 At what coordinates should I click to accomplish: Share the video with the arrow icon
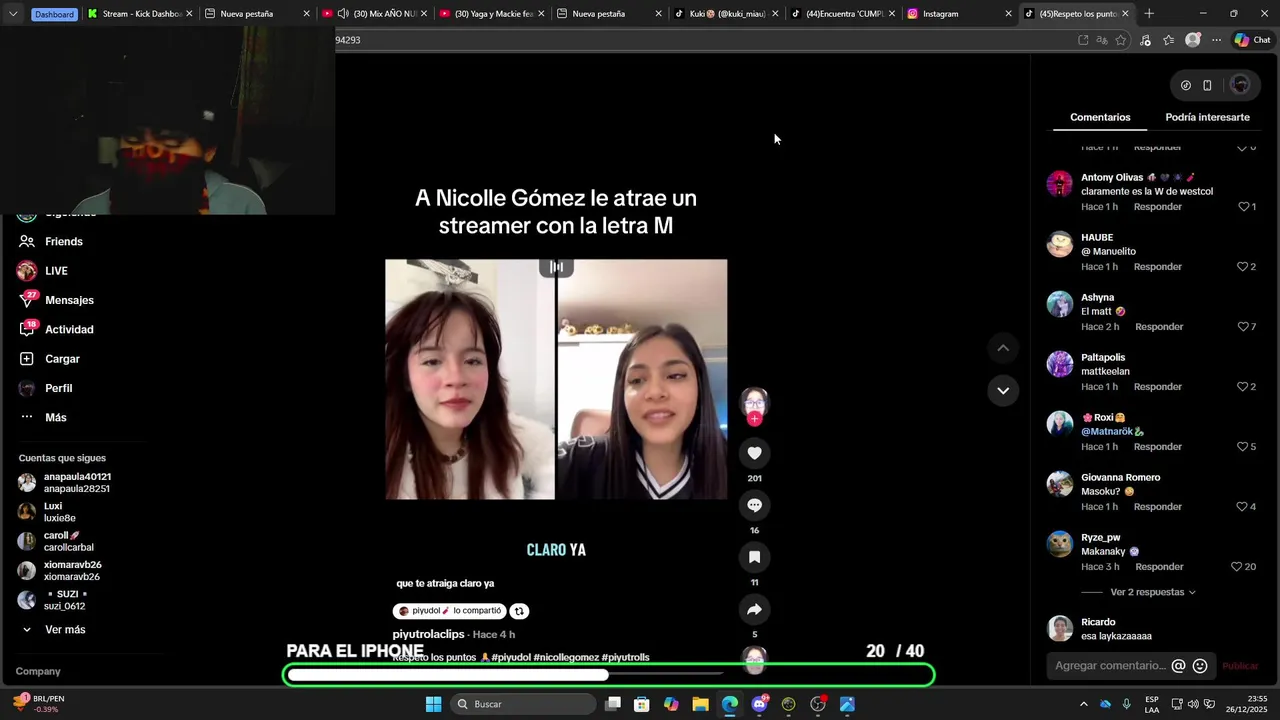click(x=754, y=609)
